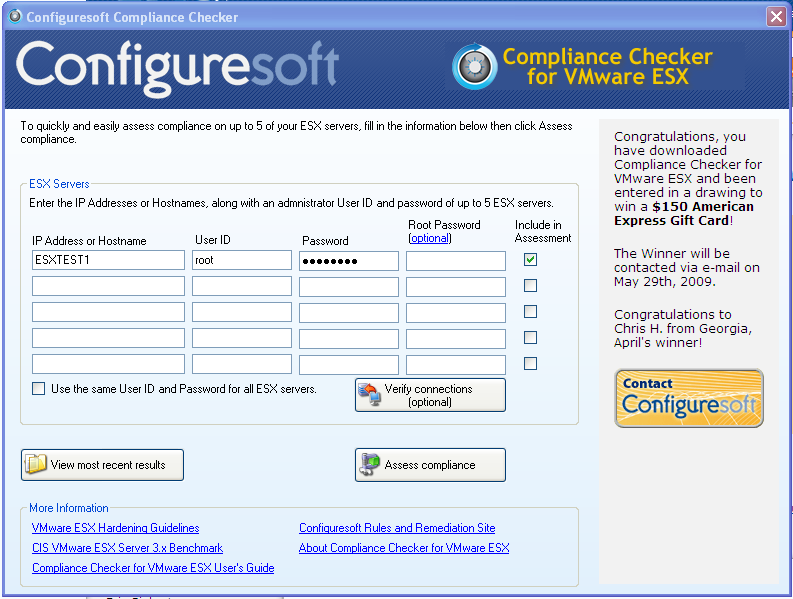
Task: Click 'Chris H. from Georgia' winner text
Action: point(683,329)
